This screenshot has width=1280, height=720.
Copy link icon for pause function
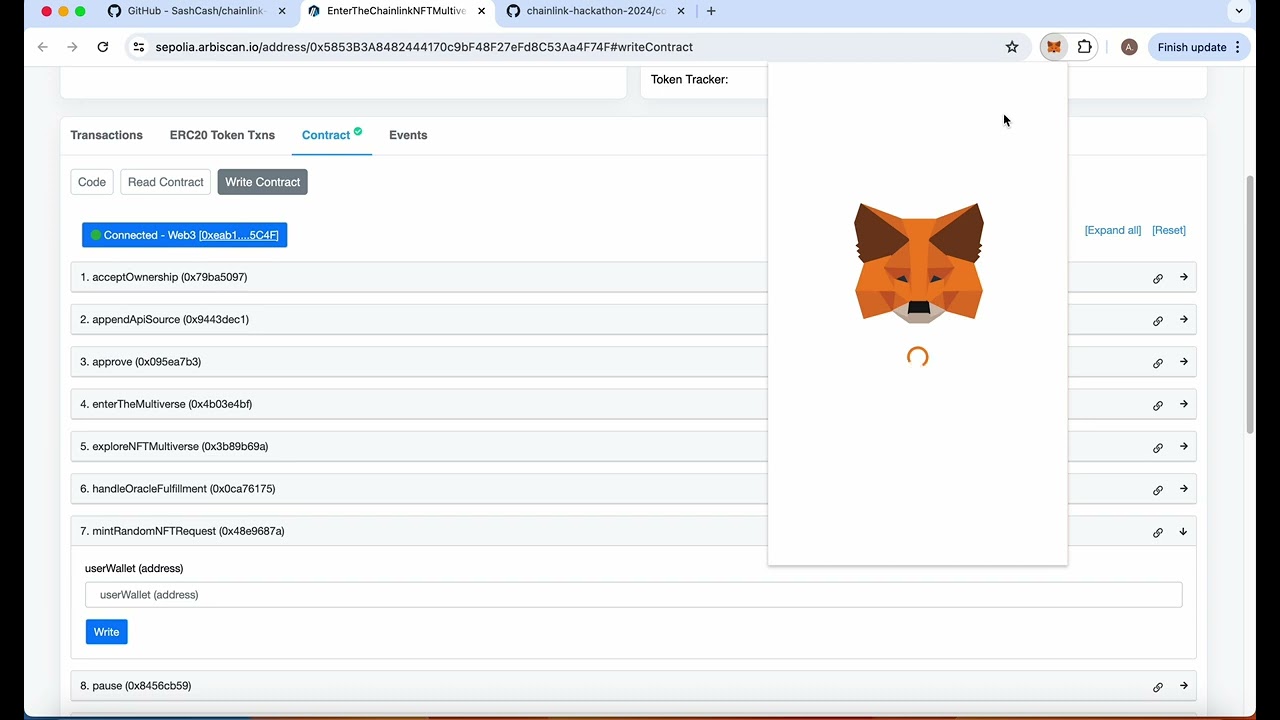[1158, 687]
